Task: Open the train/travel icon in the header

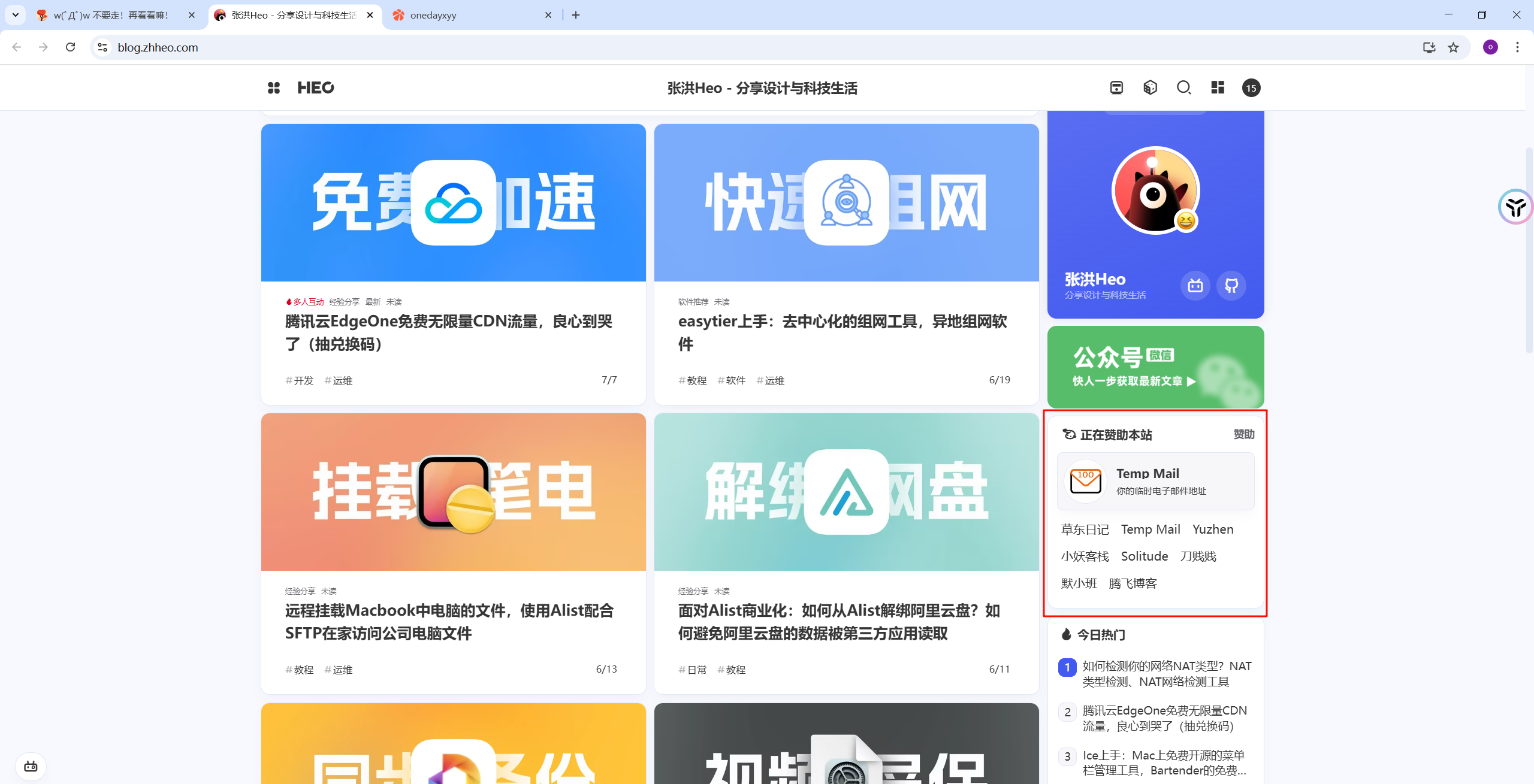Action: coord(1116,88)
